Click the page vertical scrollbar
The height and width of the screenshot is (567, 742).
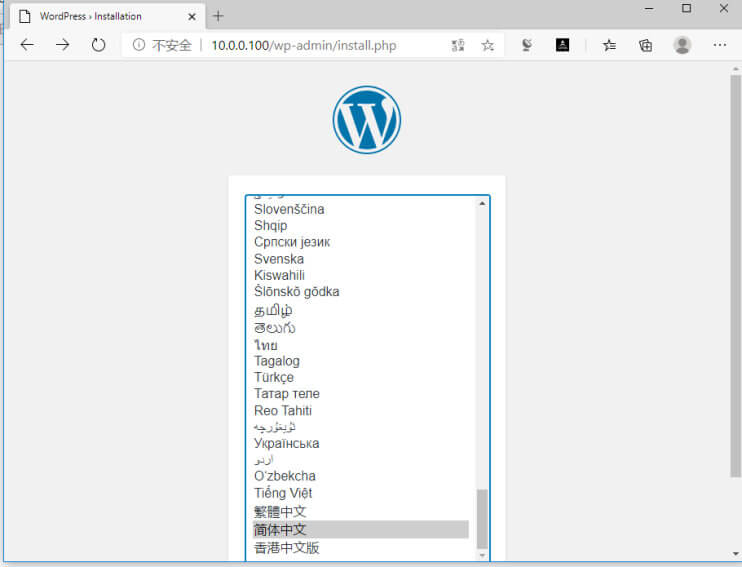point(735,275)
